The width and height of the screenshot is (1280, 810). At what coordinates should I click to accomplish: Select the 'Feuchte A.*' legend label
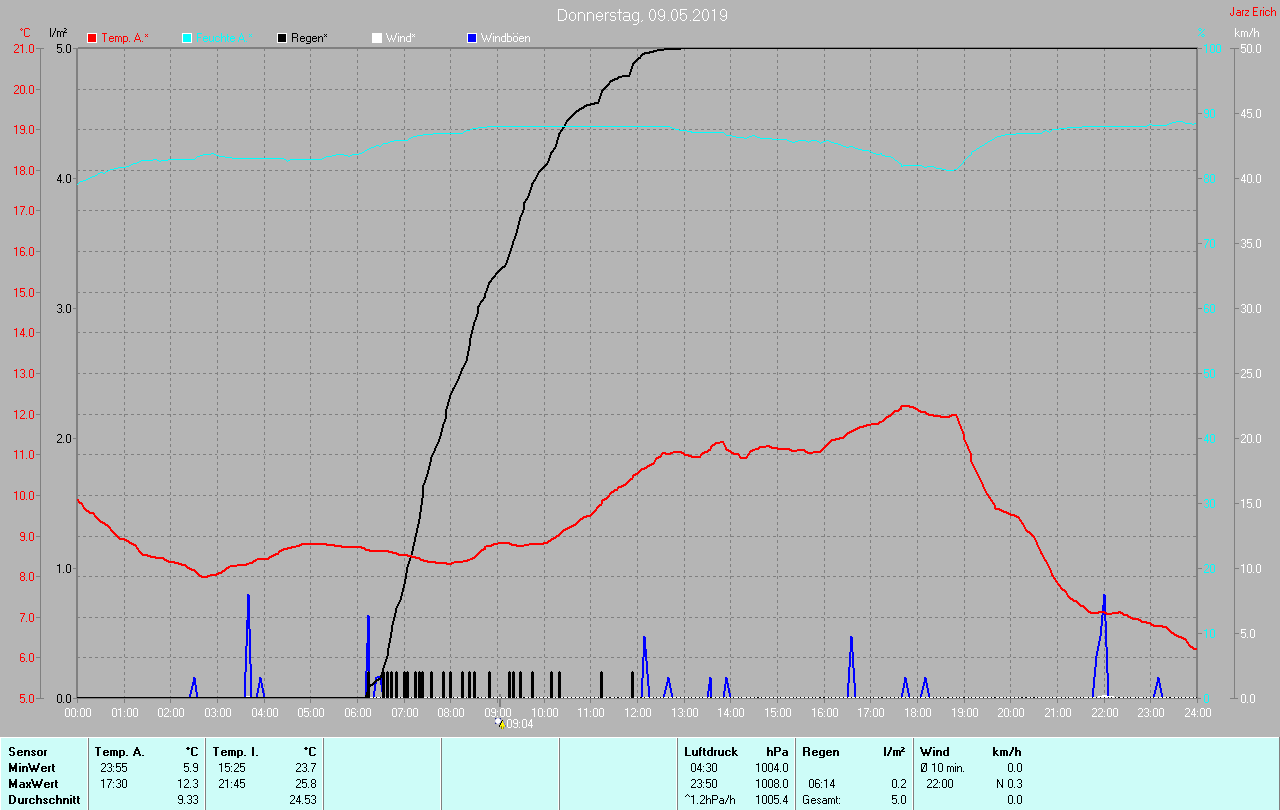pos(222,38)
